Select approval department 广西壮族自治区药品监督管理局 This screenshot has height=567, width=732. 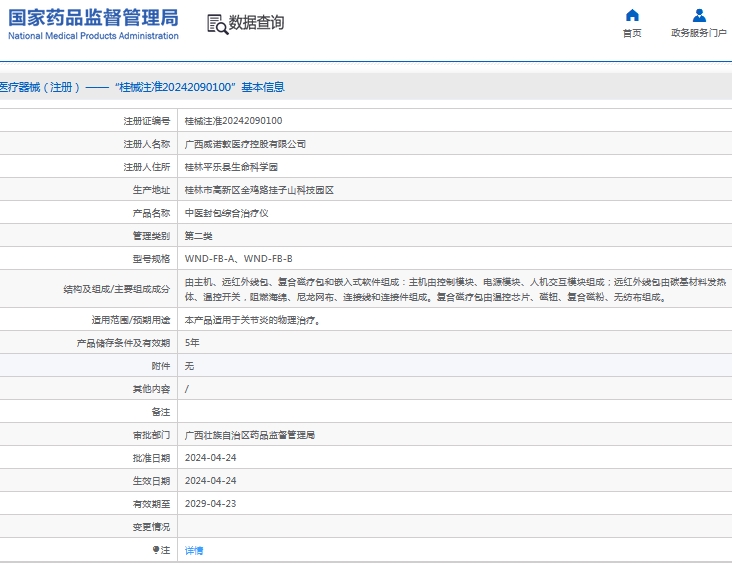(x=250, y=435)
